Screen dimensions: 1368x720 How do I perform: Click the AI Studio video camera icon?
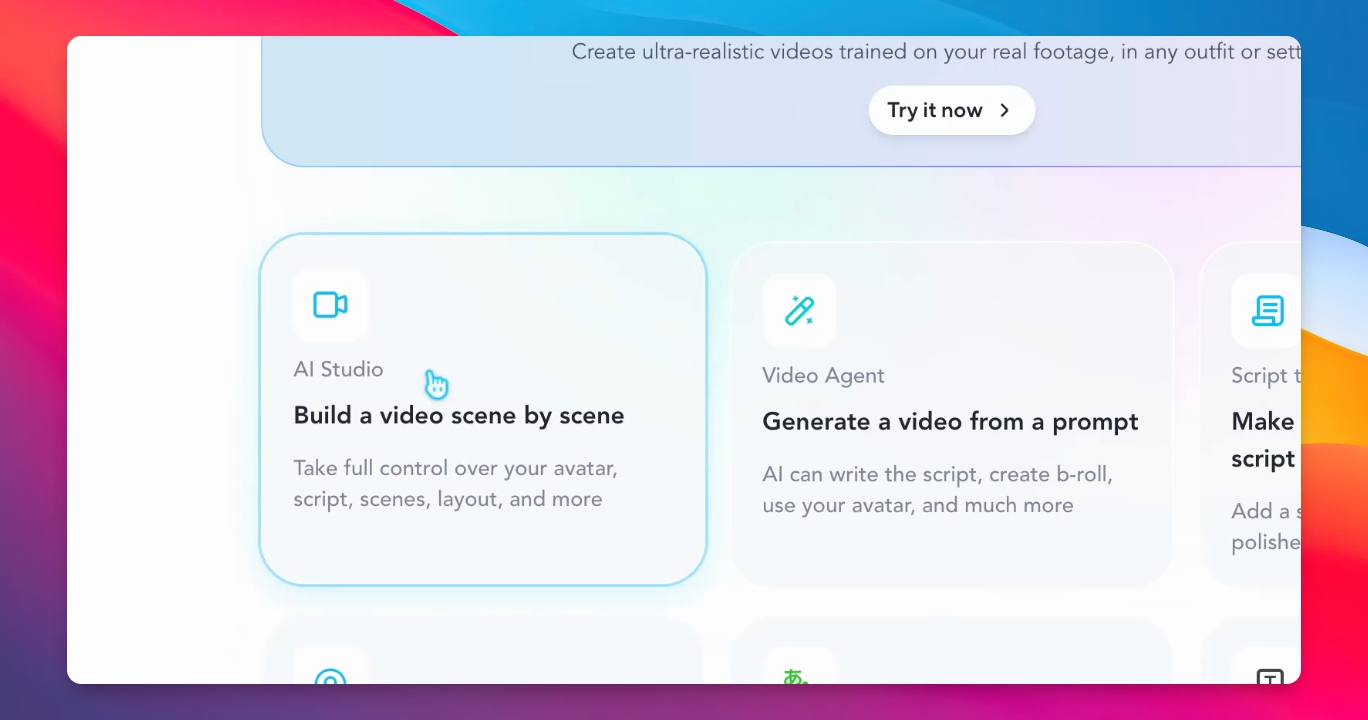330,305
